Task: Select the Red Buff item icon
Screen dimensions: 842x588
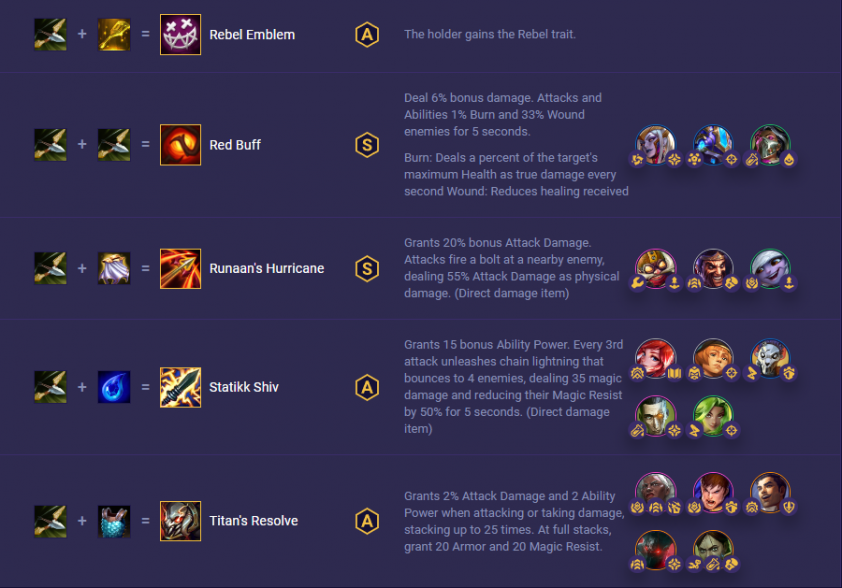Action: click(x=180, y=145)
